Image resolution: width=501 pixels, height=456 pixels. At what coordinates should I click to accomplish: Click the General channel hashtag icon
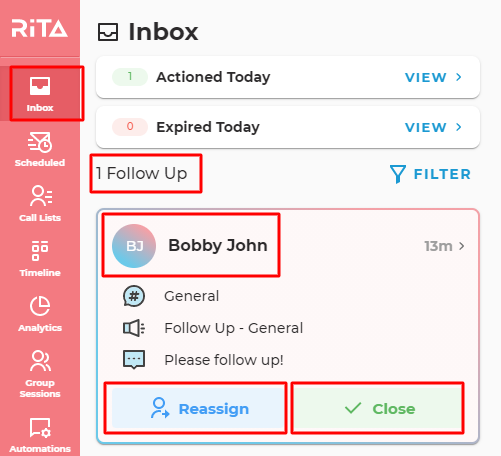pos(134,296)
